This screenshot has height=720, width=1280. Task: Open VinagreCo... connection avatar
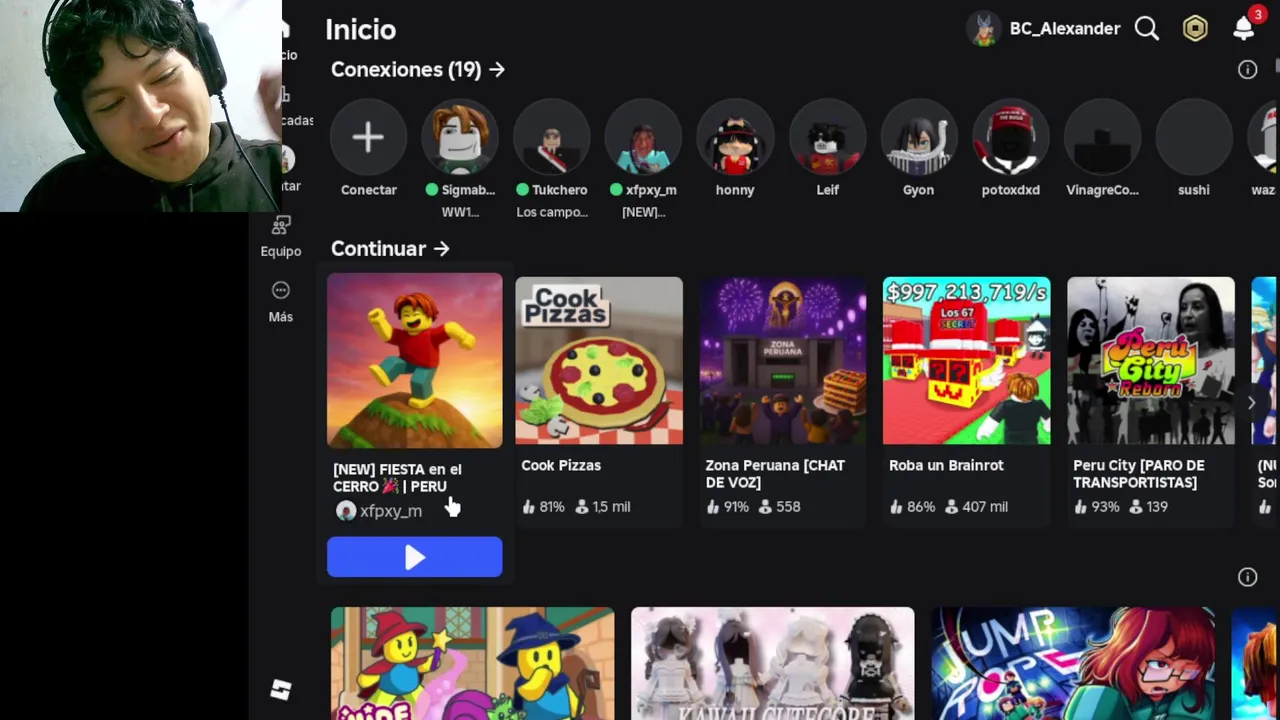1103,137
